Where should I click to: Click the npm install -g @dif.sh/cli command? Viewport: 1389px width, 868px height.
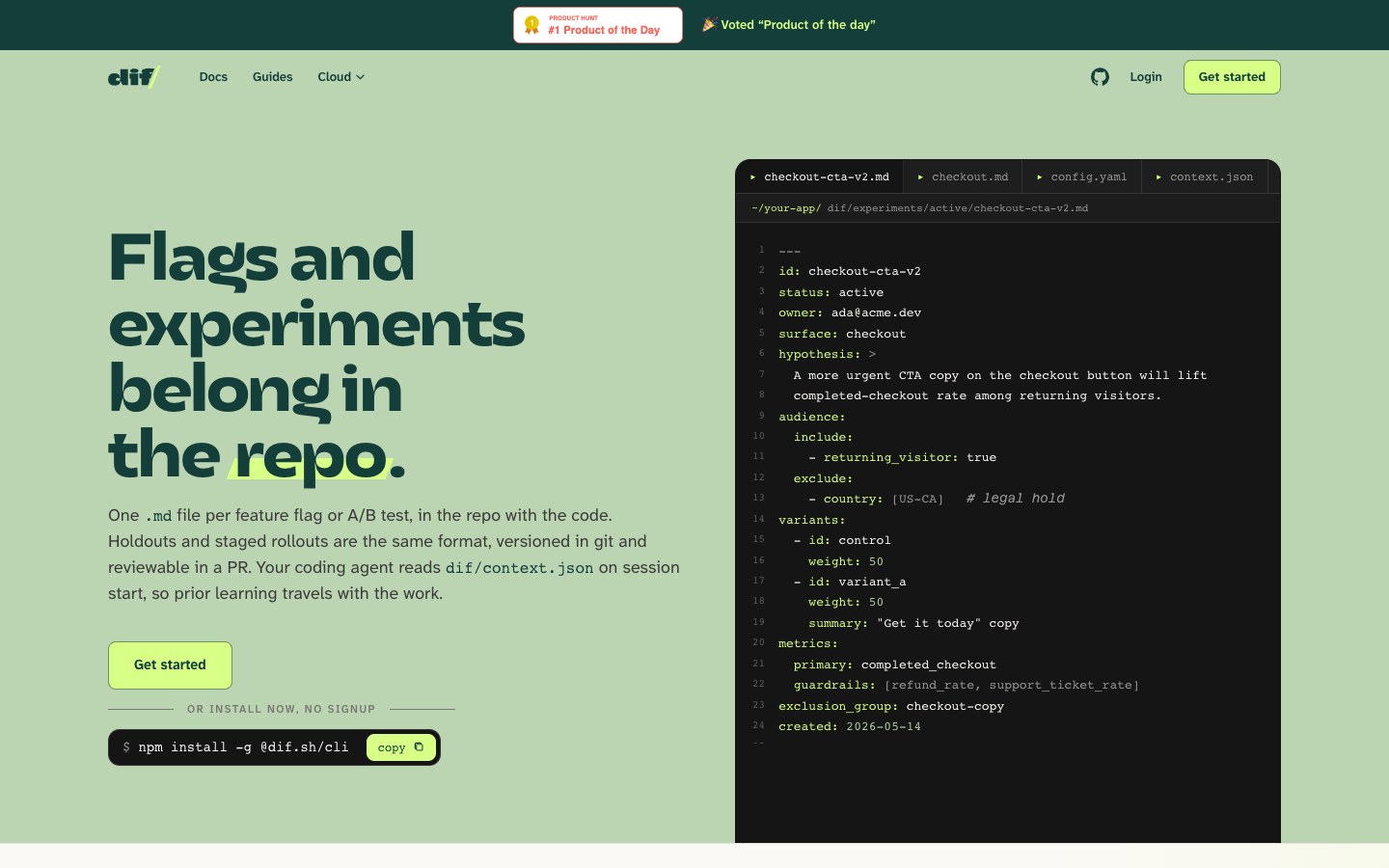pyautogui.click(x=243, y=747)
